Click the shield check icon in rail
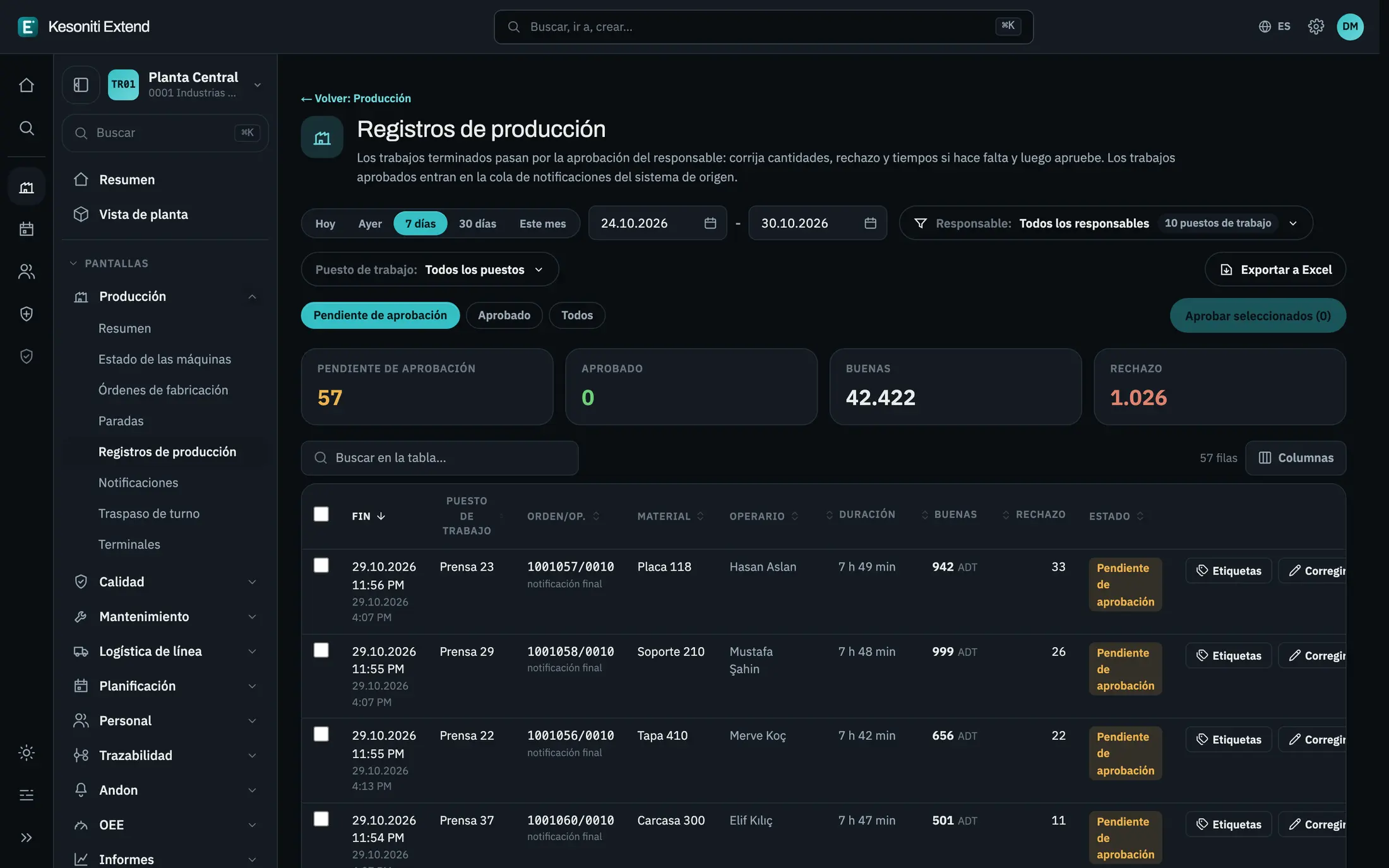Viewport: 1389px width, 868px height. 27,356
